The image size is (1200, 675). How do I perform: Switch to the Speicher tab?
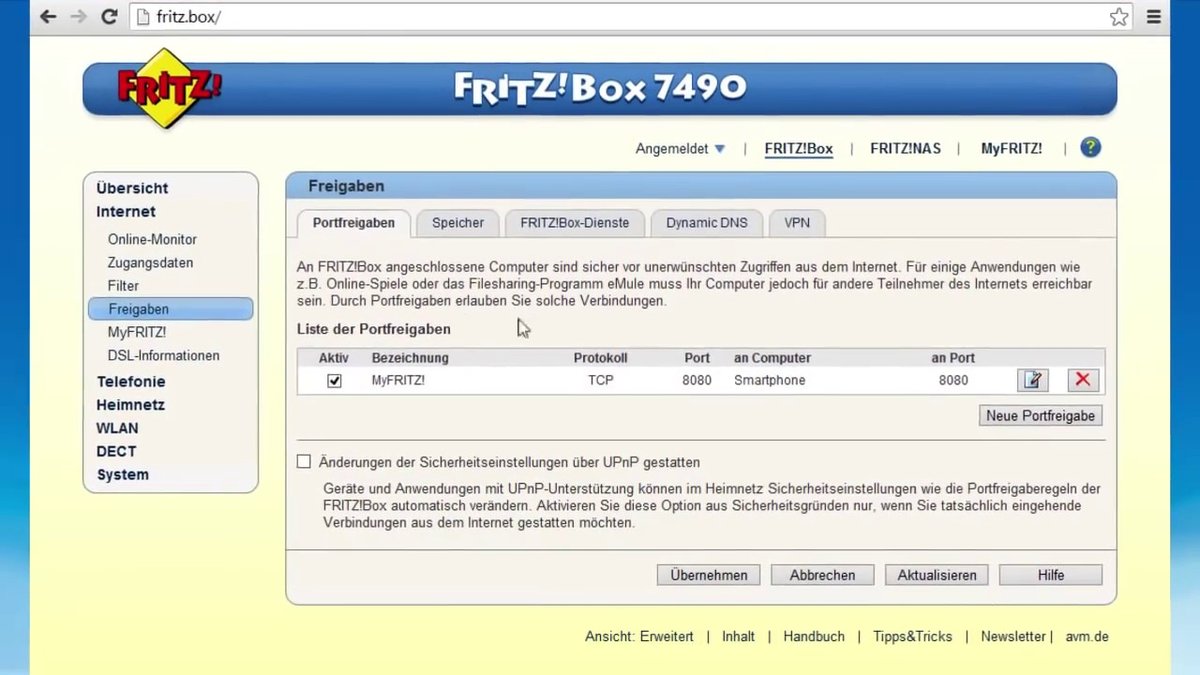point(457,223)
